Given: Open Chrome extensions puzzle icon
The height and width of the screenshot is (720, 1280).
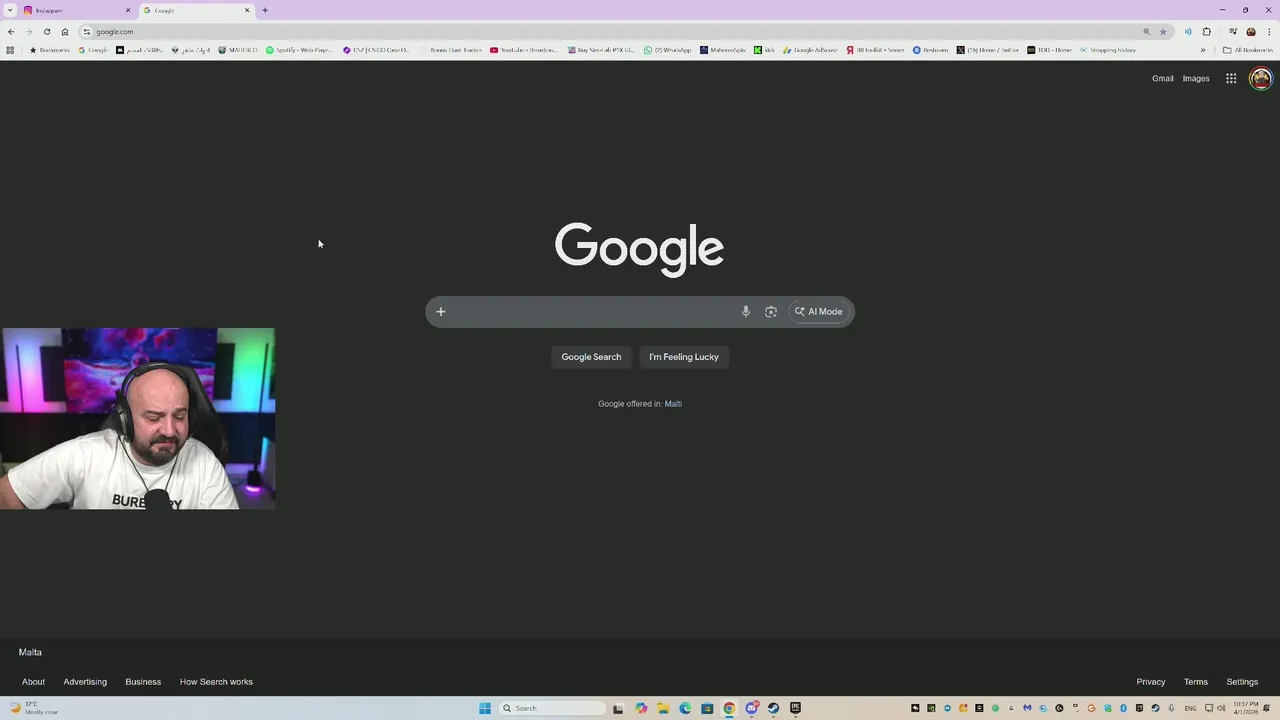Looking at the screenshot, I should coord(1207,31).
